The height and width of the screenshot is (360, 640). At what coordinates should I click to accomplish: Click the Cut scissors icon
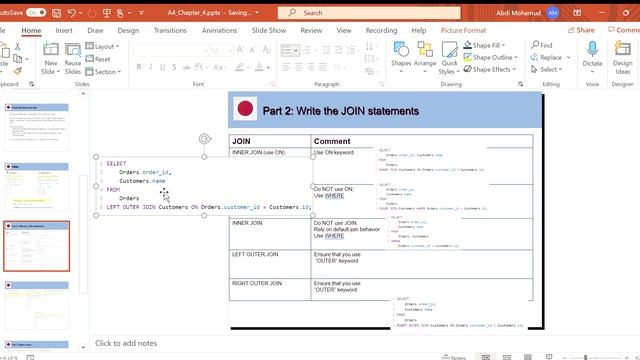18,46
